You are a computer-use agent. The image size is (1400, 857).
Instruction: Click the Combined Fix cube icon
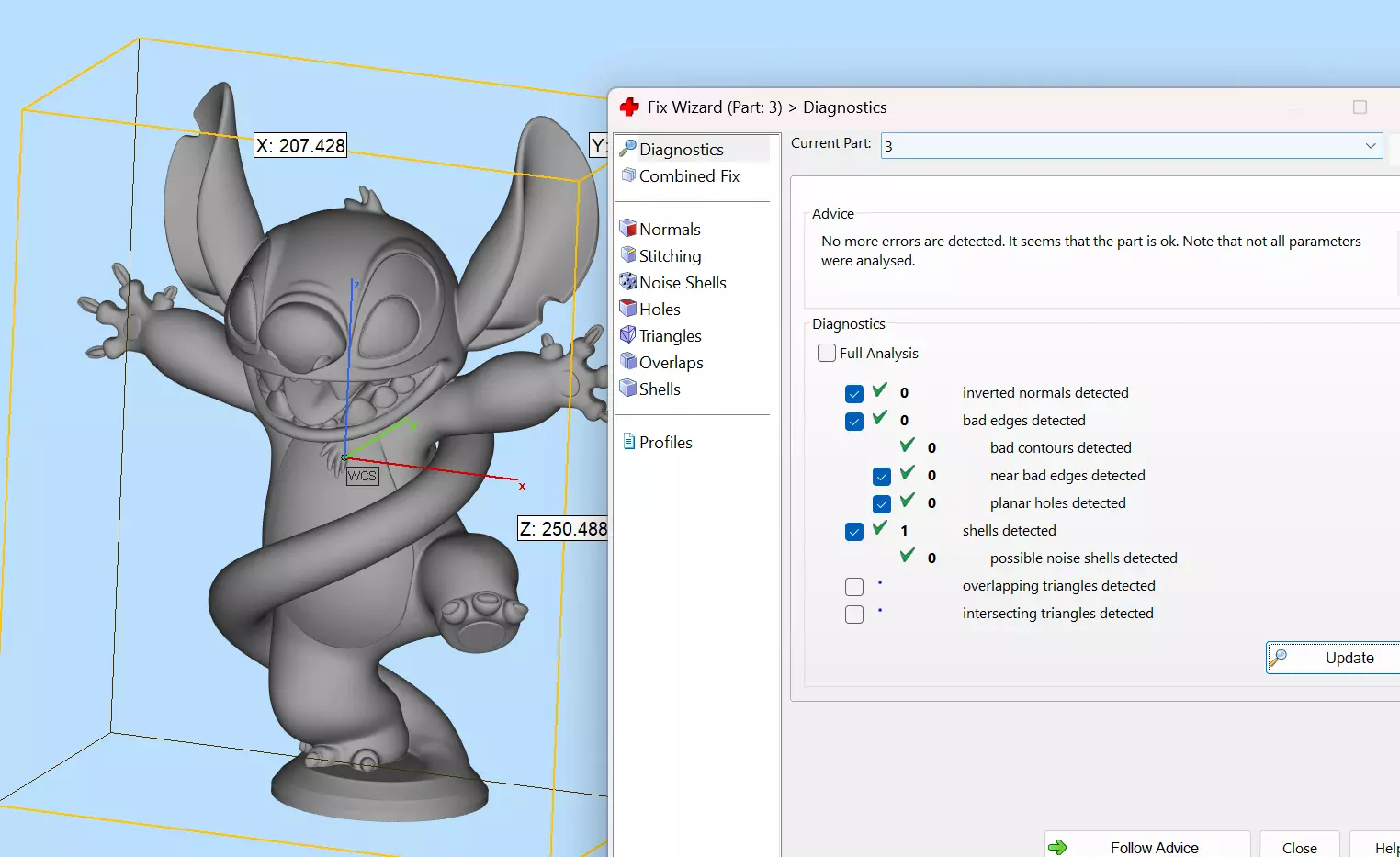(x=628, y=175)
